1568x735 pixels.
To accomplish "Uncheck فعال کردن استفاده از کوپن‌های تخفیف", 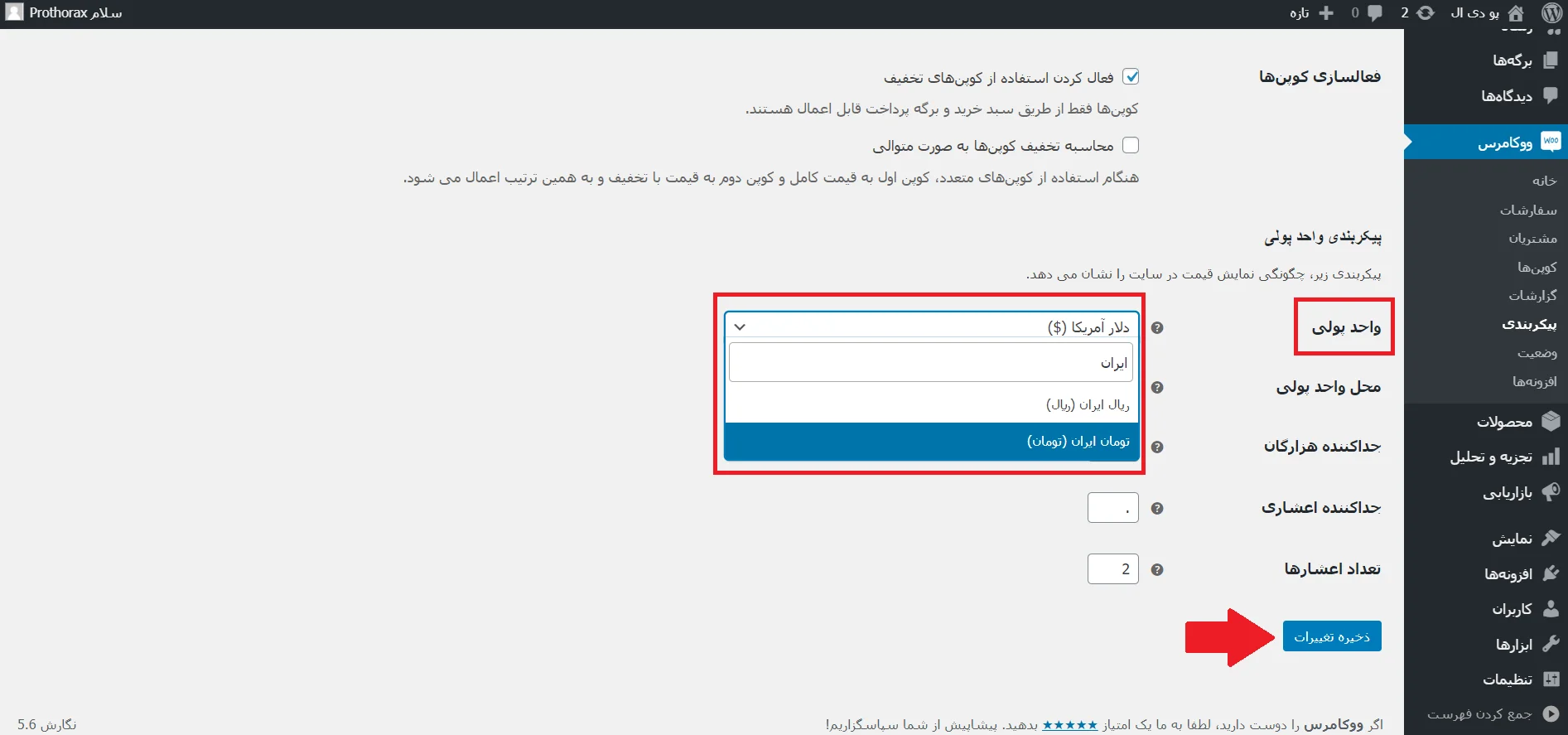I will point(1131,77).
